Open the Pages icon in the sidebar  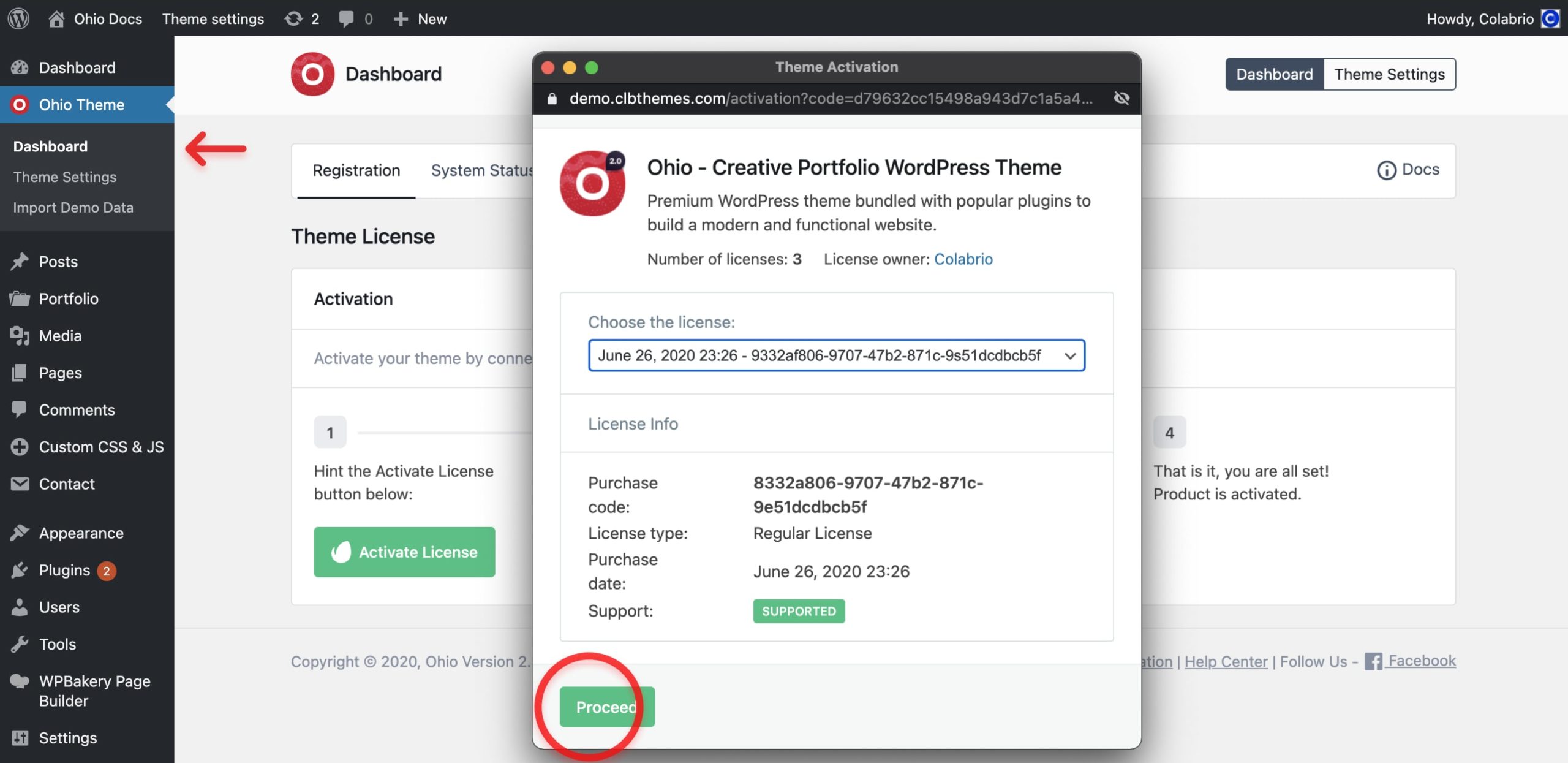coord(20,373)
